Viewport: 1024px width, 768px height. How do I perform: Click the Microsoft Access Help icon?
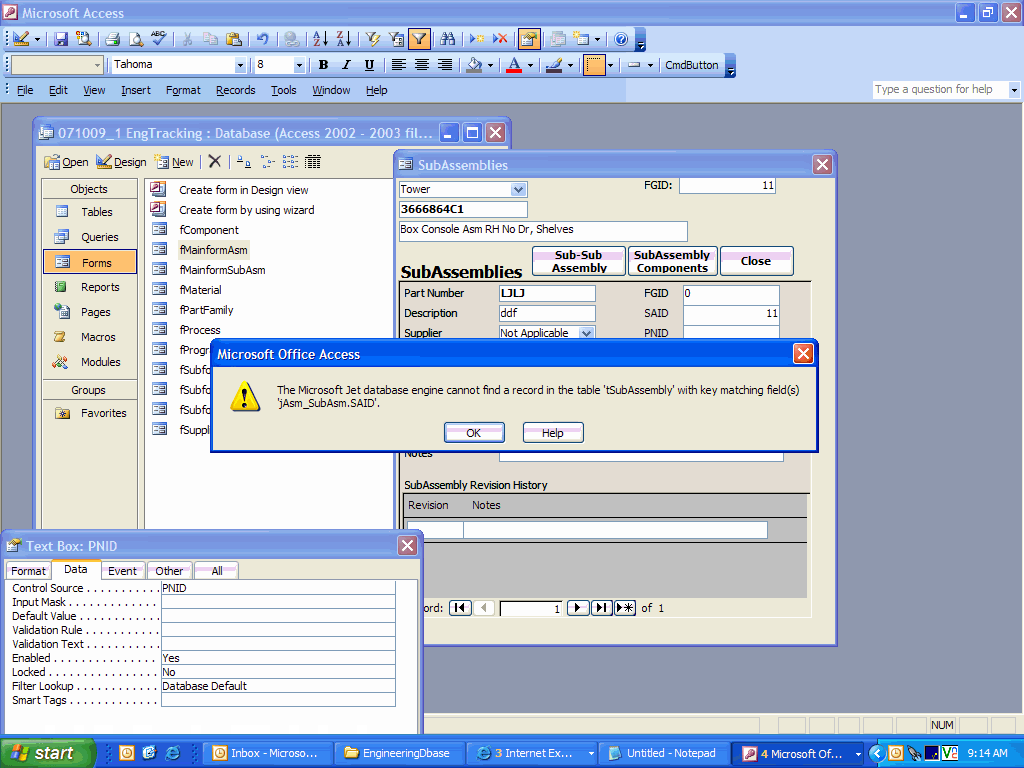click(621, 39)
